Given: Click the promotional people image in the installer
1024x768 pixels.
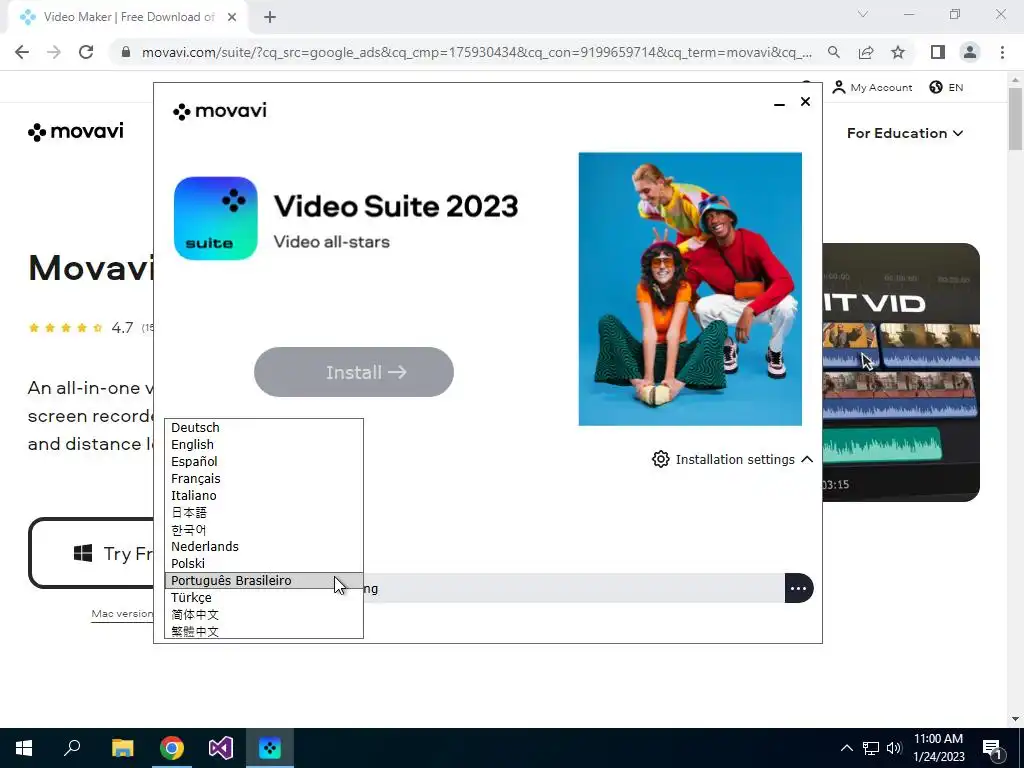Looking at the screenshot, I should [690, 289].
